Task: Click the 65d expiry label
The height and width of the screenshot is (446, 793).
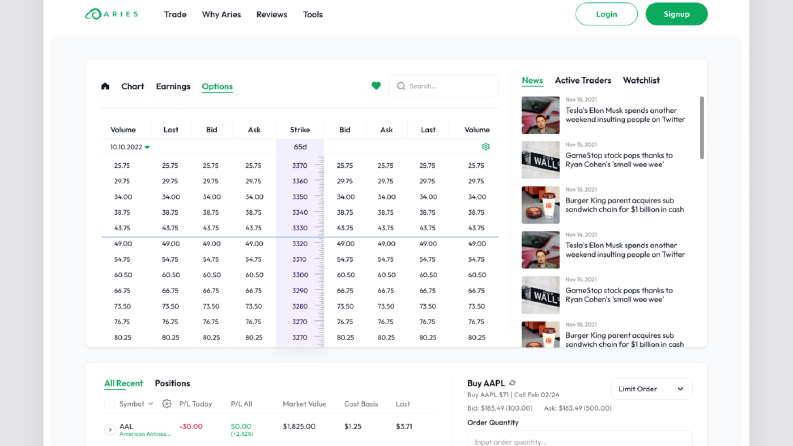Action: point(300,147)
